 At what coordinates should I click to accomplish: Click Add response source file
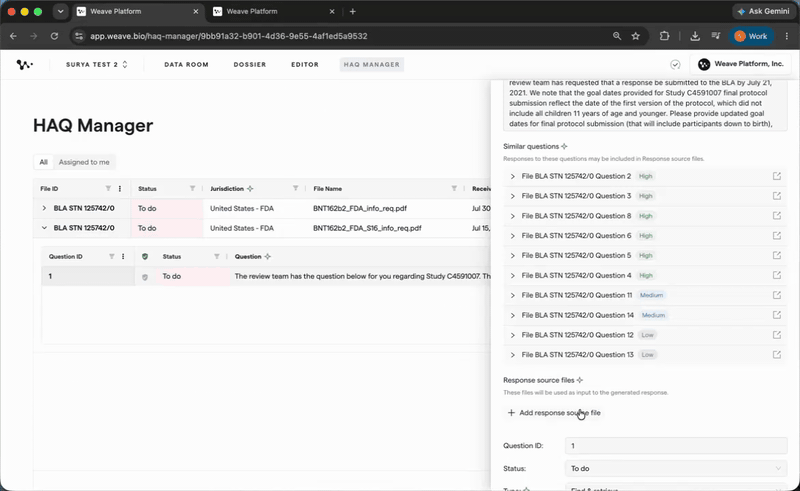(554, 413)
